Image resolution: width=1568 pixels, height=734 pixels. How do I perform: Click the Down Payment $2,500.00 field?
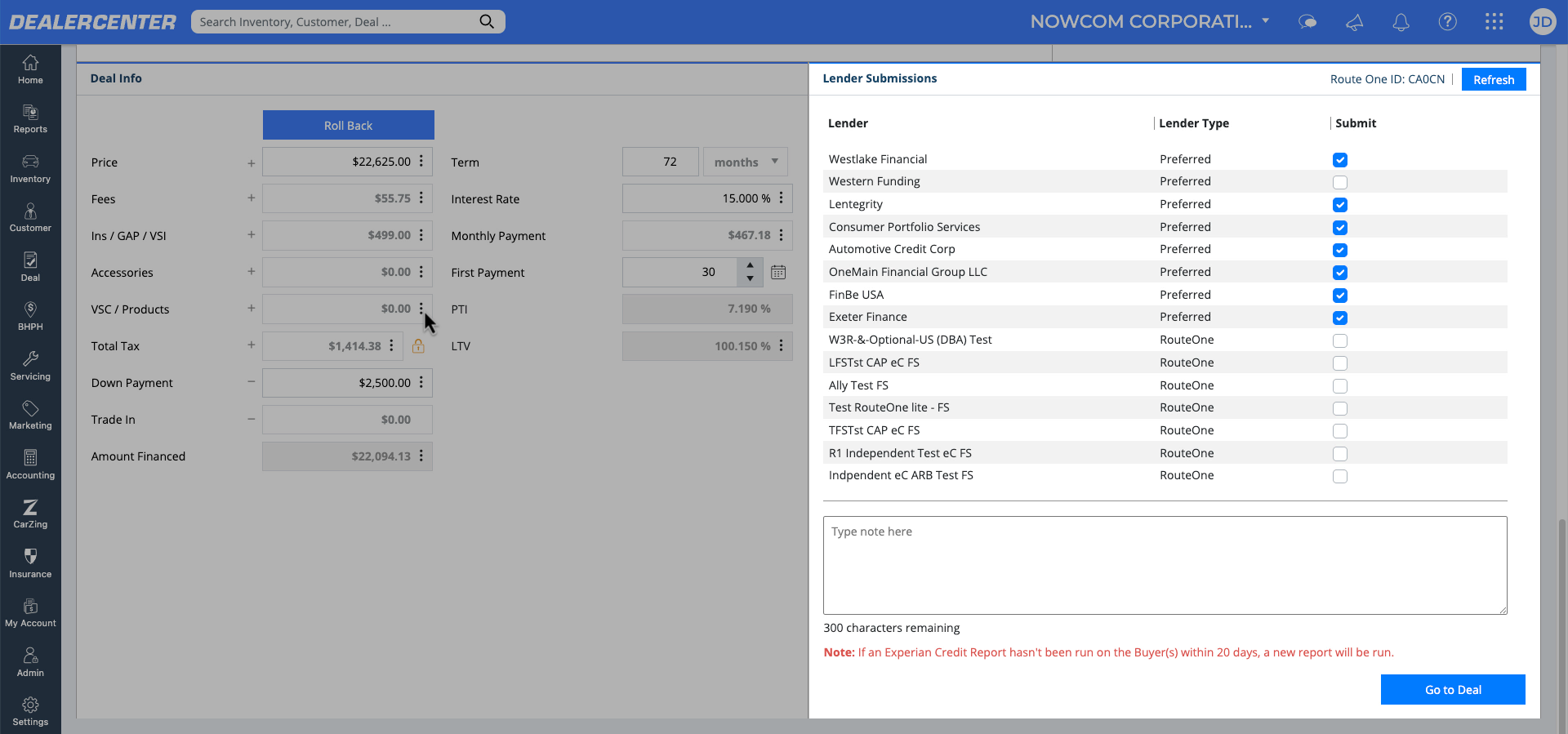(347, 382)
